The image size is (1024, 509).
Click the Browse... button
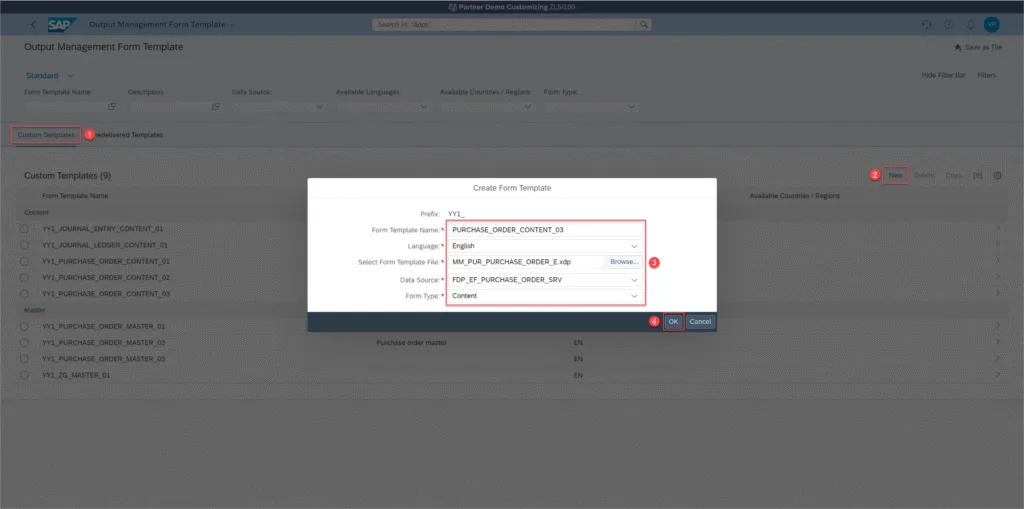coord(624,262)
